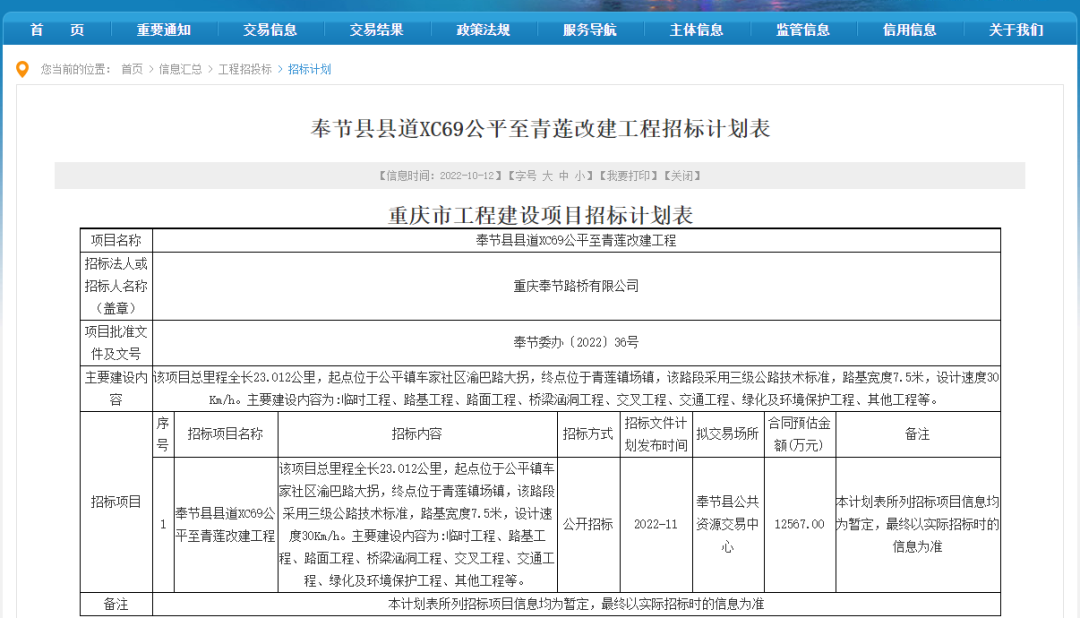Click the 12567.00 amount cell

pyautogui.click(x=799, y=524)
